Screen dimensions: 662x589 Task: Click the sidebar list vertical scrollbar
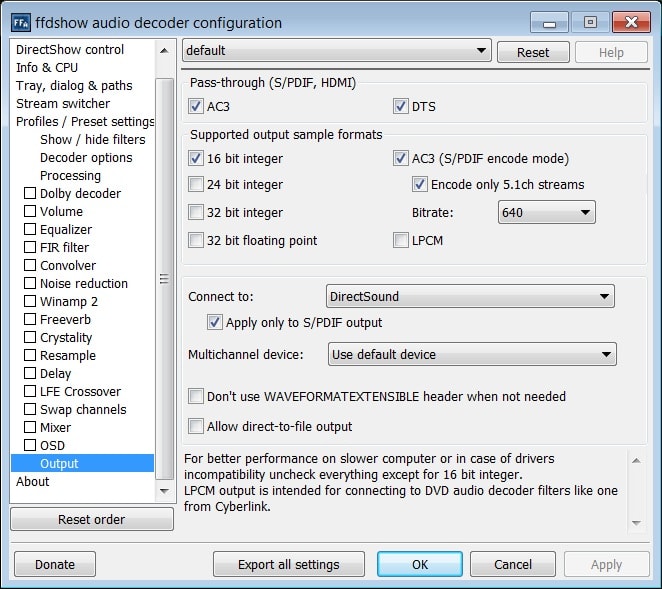pyautogui.click(x=165, y=280)
